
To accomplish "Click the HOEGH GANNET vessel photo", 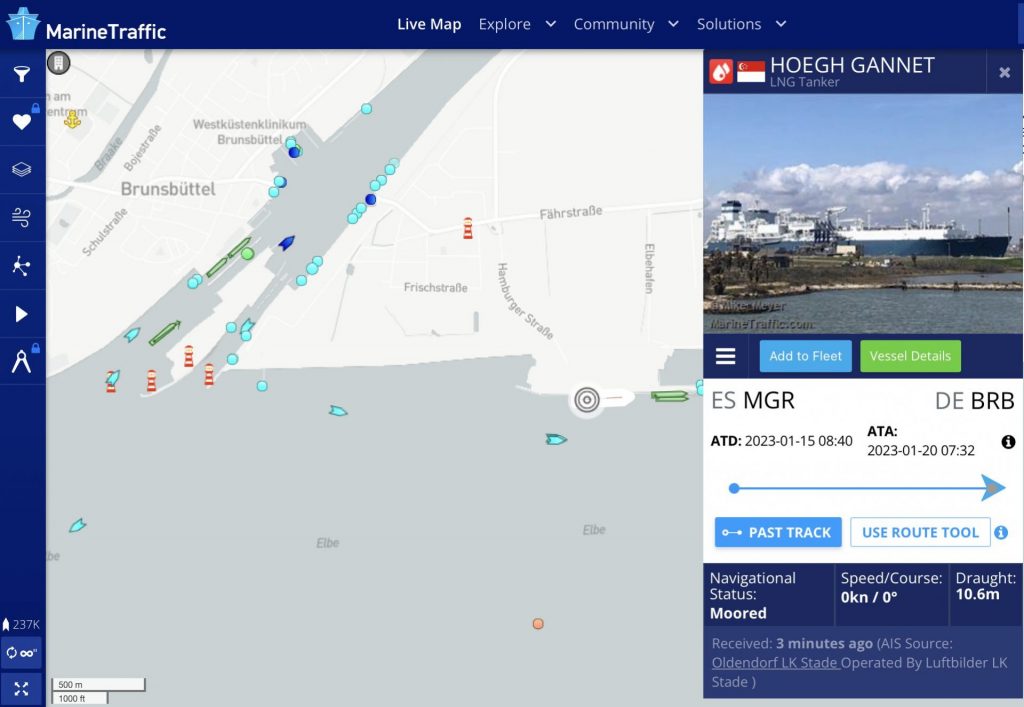I will [863, 213].
